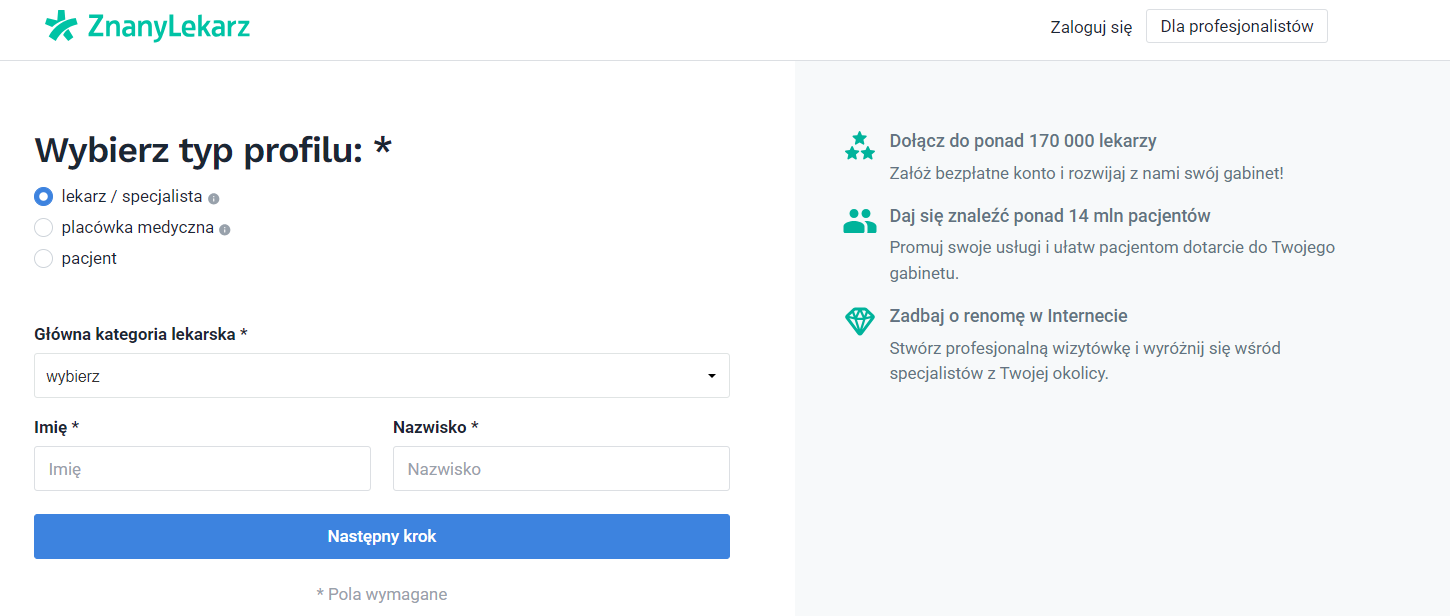Select pacjent profile option
1450x616 pixels.
(43, 258)
